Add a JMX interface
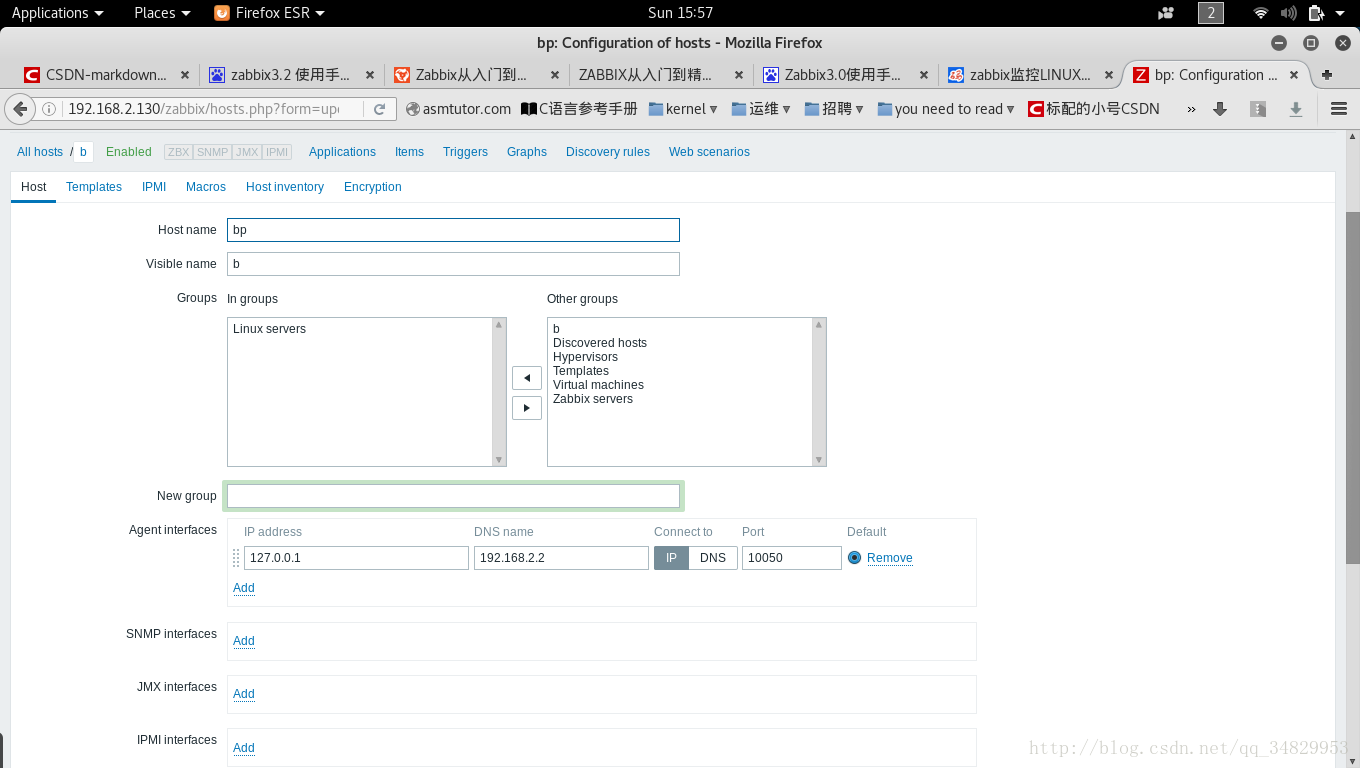Image resolution: width=1360 pixels, height=768 pixels. 244,694
